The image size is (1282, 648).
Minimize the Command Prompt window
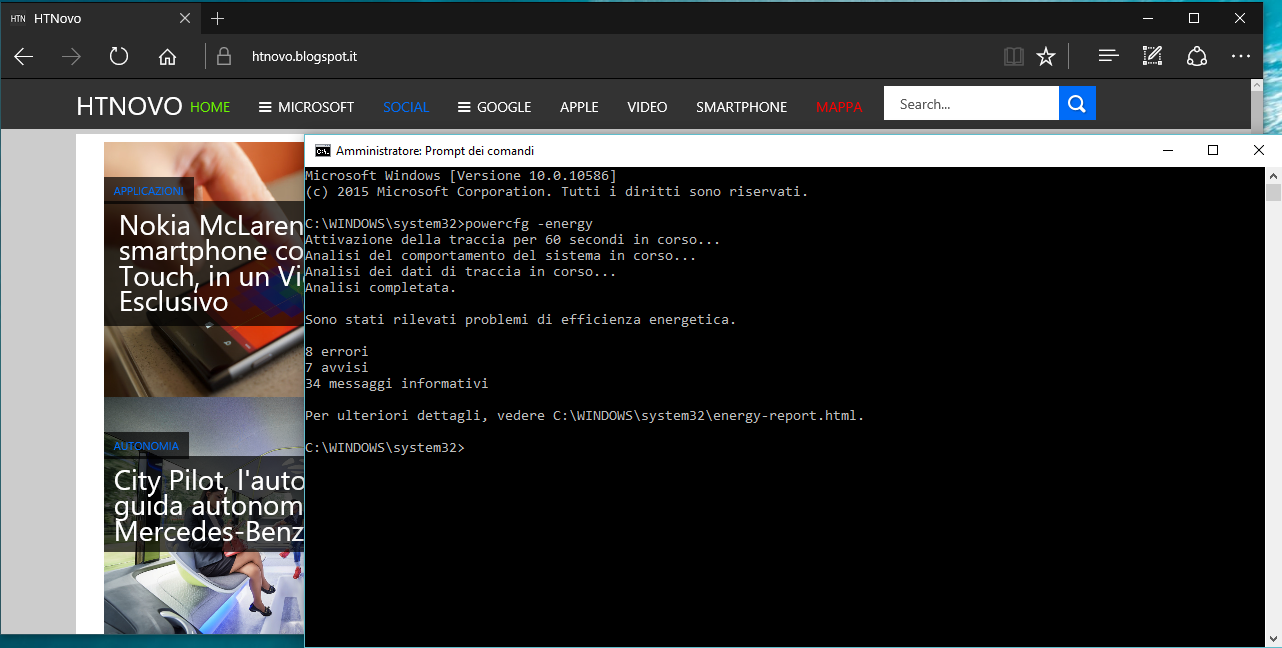(x=1167, y=150)
